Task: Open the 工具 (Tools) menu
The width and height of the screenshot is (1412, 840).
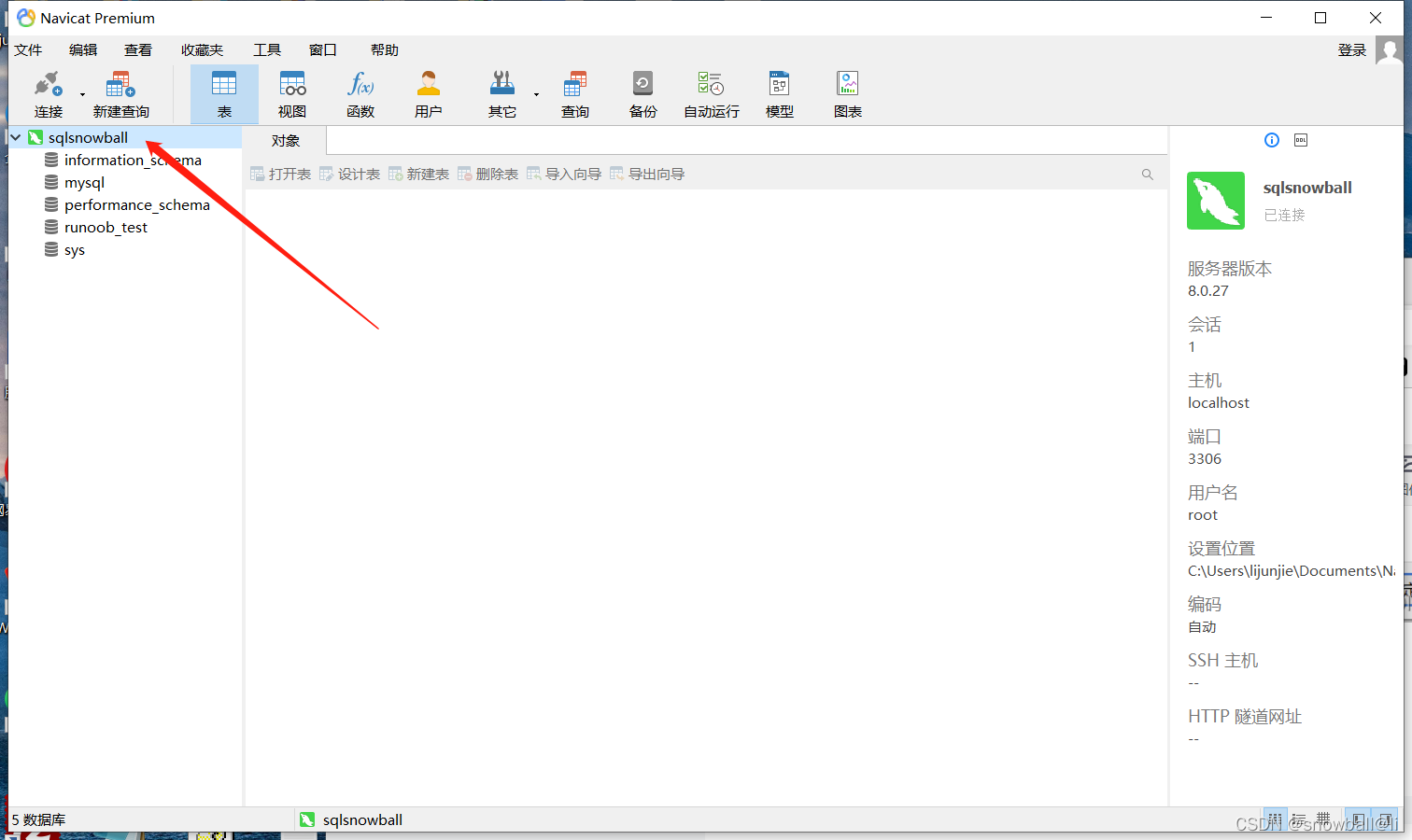Action: tap(267, 50)
